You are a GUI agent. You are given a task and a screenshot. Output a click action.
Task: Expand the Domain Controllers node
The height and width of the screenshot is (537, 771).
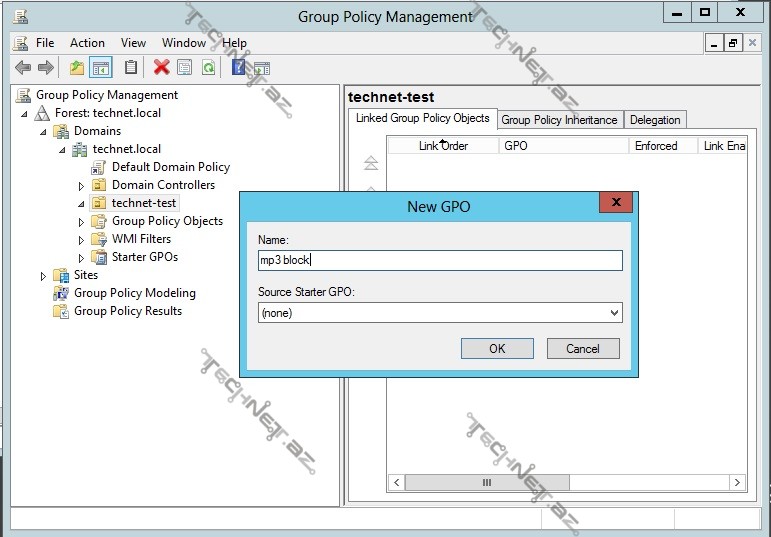point(82,186)
